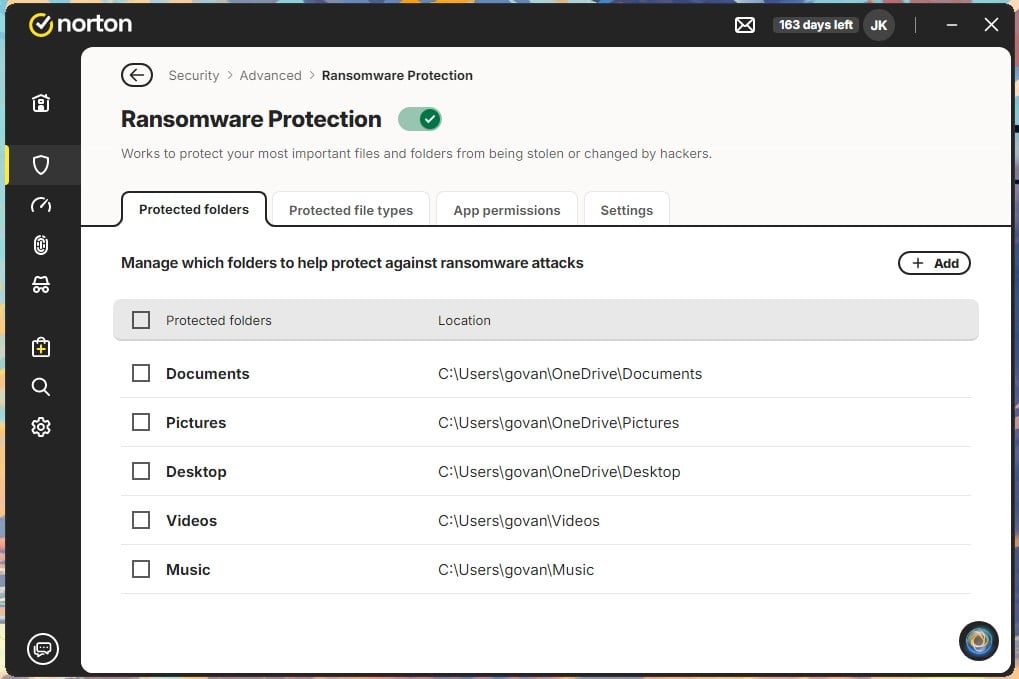1019x679 pixels.
Task: Click the back arrow button
Action: pos(136,75)
